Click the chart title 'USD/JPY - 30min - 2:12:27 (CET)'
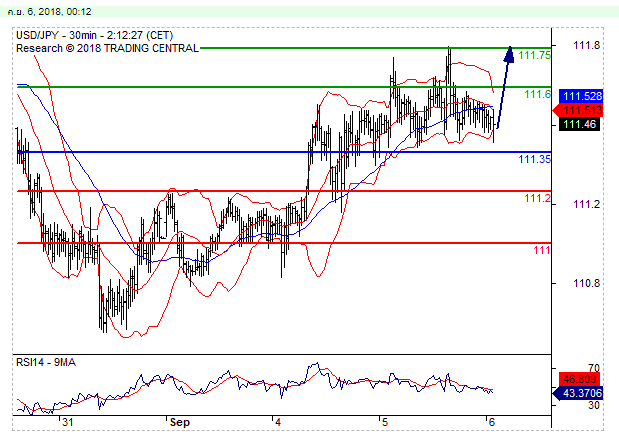 95,36
